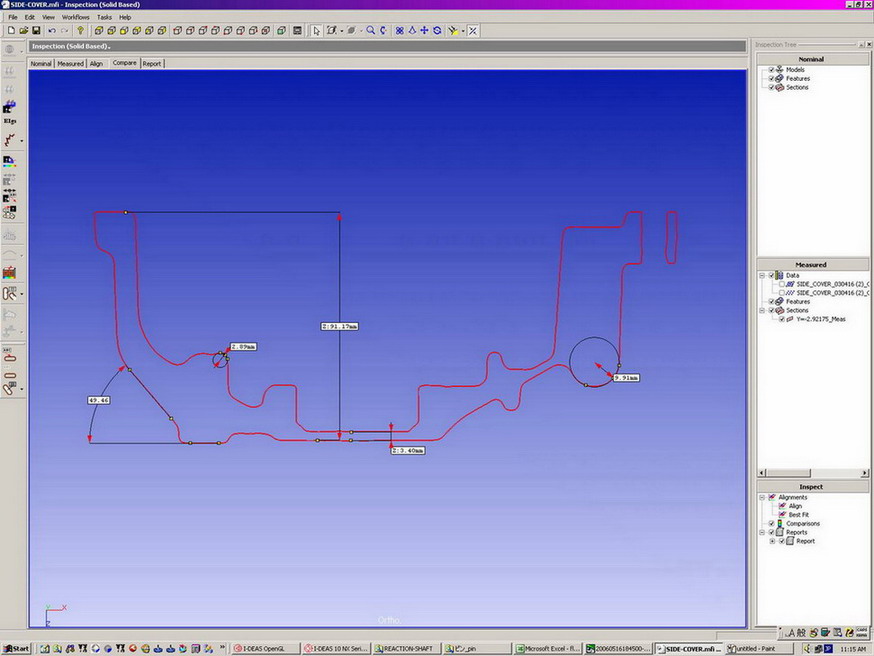Screen dimensions: 874x656
Task: Uncheck Sections in the Nominal panel
Action: 771,88
